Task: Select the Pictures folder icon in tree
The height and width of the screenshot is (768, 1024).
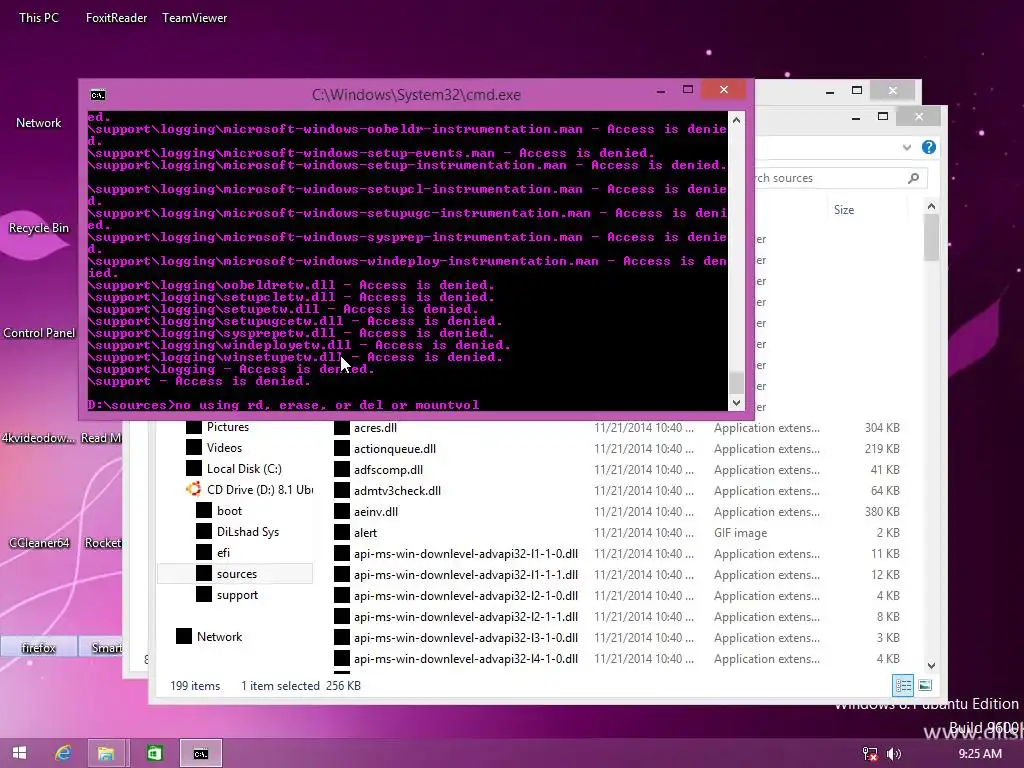Action: [x=193, y=427]
